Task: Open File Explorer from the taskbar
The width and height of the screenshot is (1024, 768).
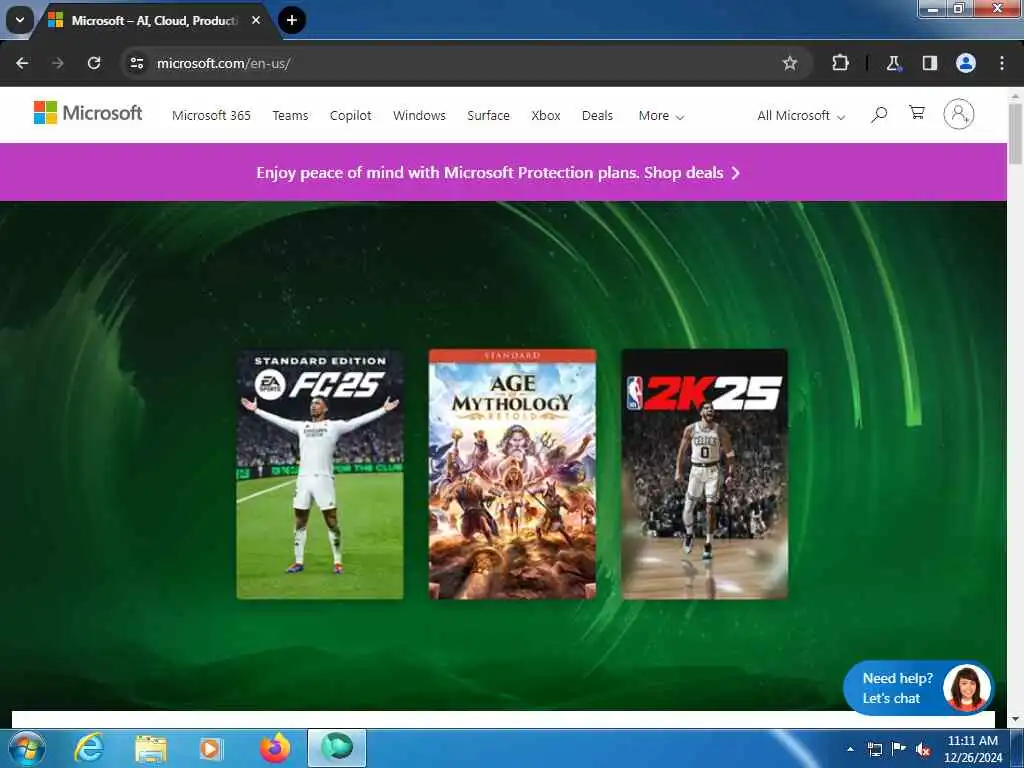Action: pyautogui.click(x=151, y=749)
